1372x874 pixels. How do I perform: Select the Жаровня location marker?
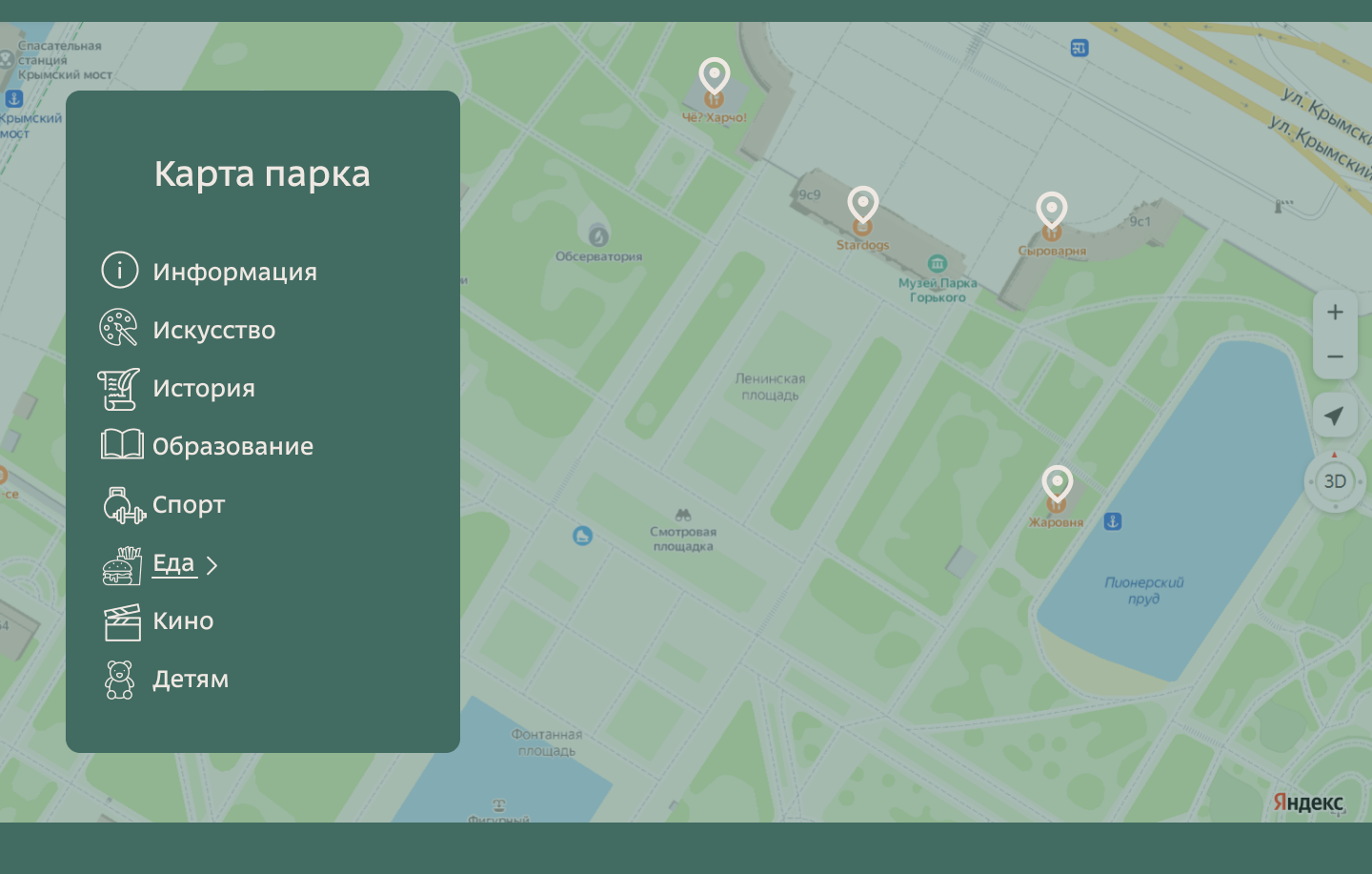[x=1057, y=485]
